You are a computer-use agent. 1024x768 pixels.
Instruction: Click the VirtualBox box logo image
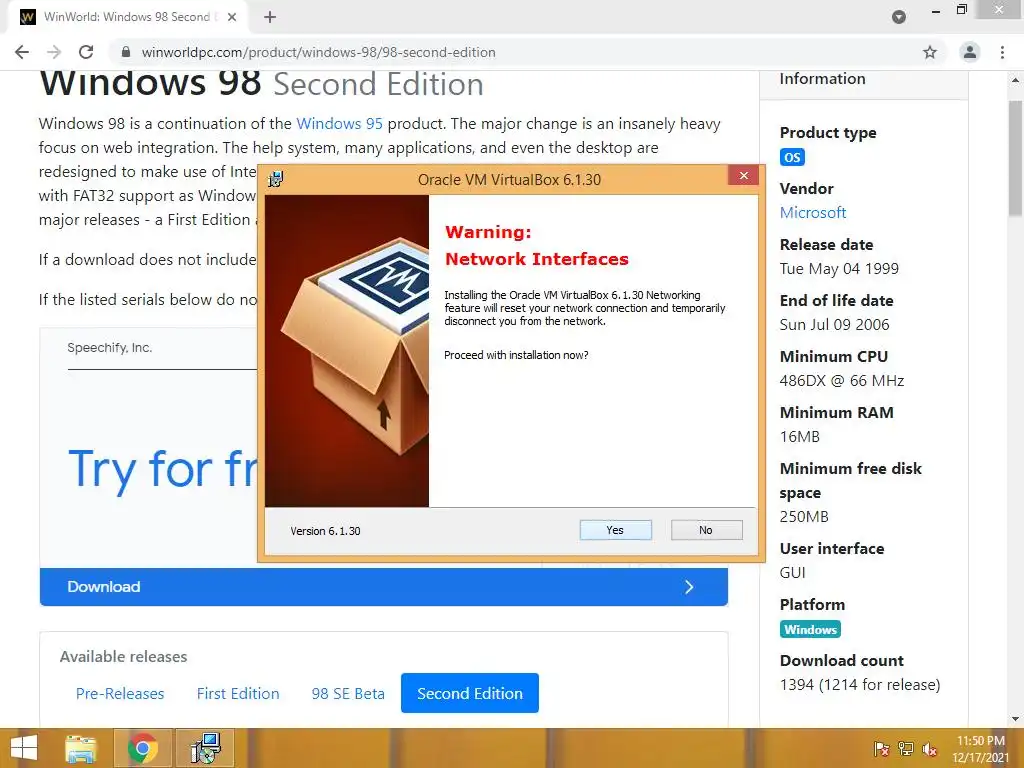pyautogui.click(x=347, y=351)
